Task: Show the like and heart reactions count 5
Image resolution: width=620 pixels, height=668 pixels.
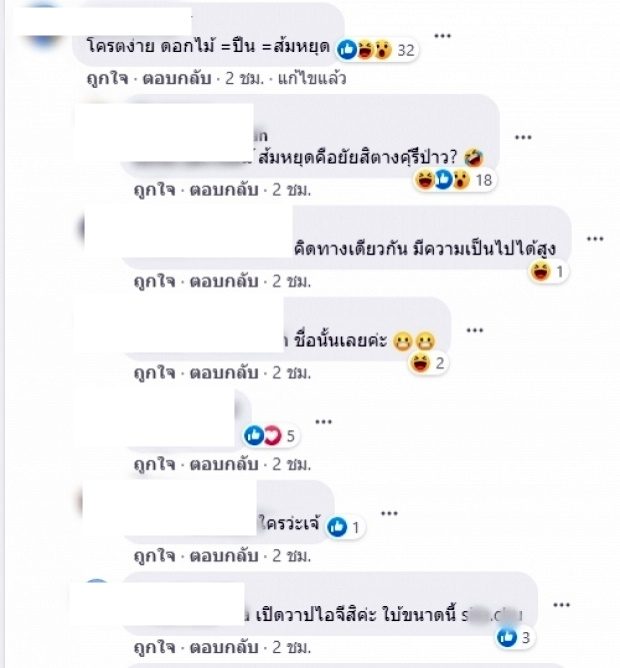Action: click(x=270, y=436)
